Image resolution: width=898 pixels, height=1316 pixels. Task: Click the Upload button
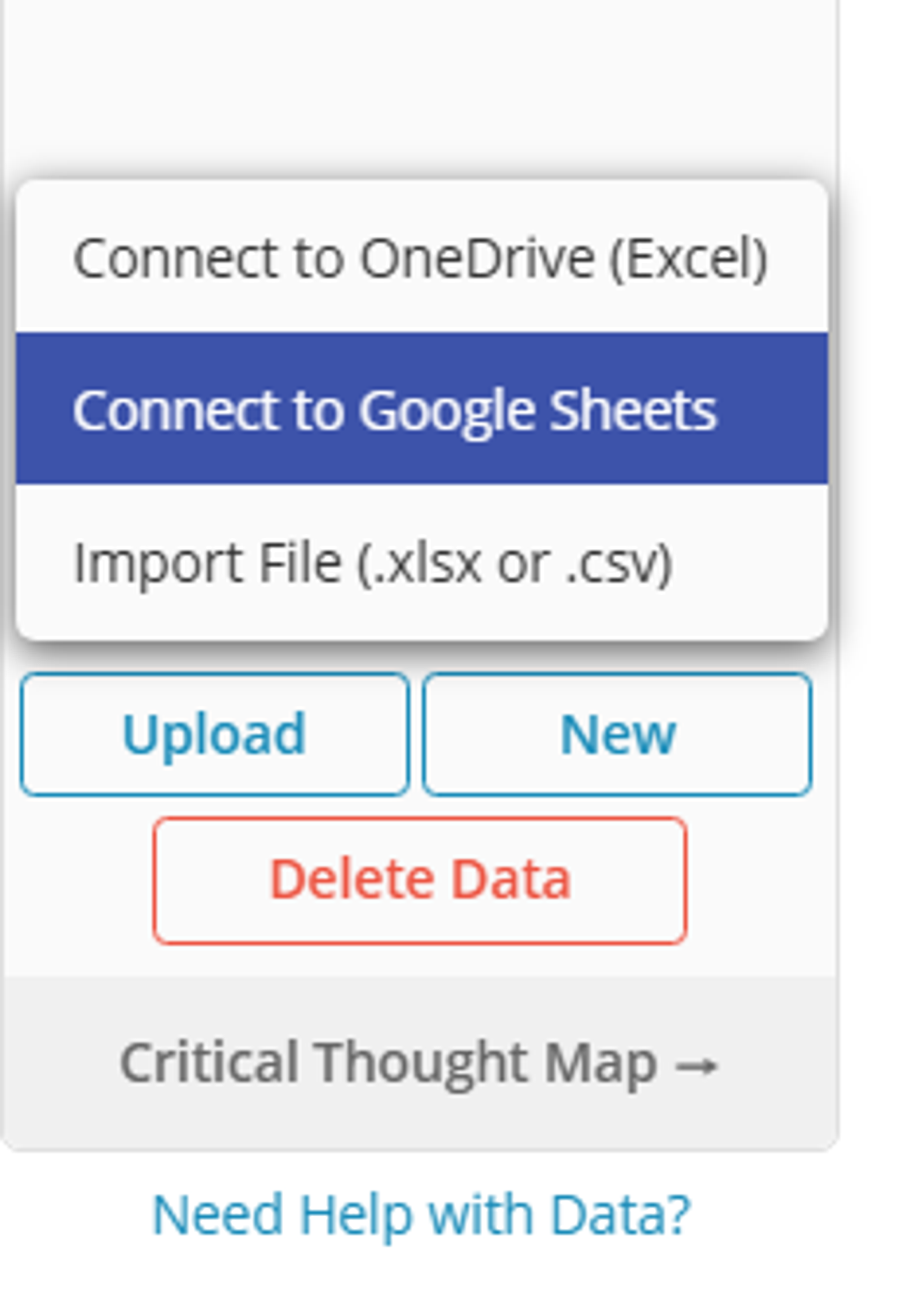[214, 732]
